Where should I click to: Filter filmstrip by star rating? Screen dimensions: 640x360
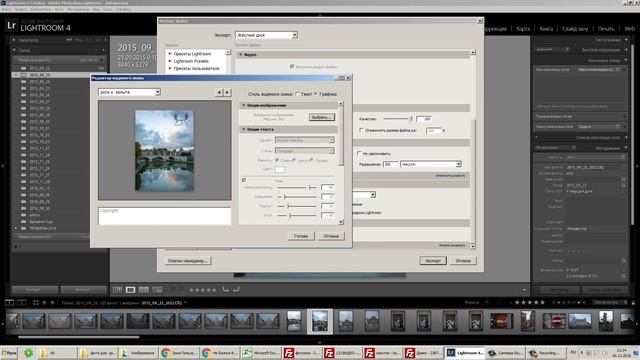click(529, 302)
